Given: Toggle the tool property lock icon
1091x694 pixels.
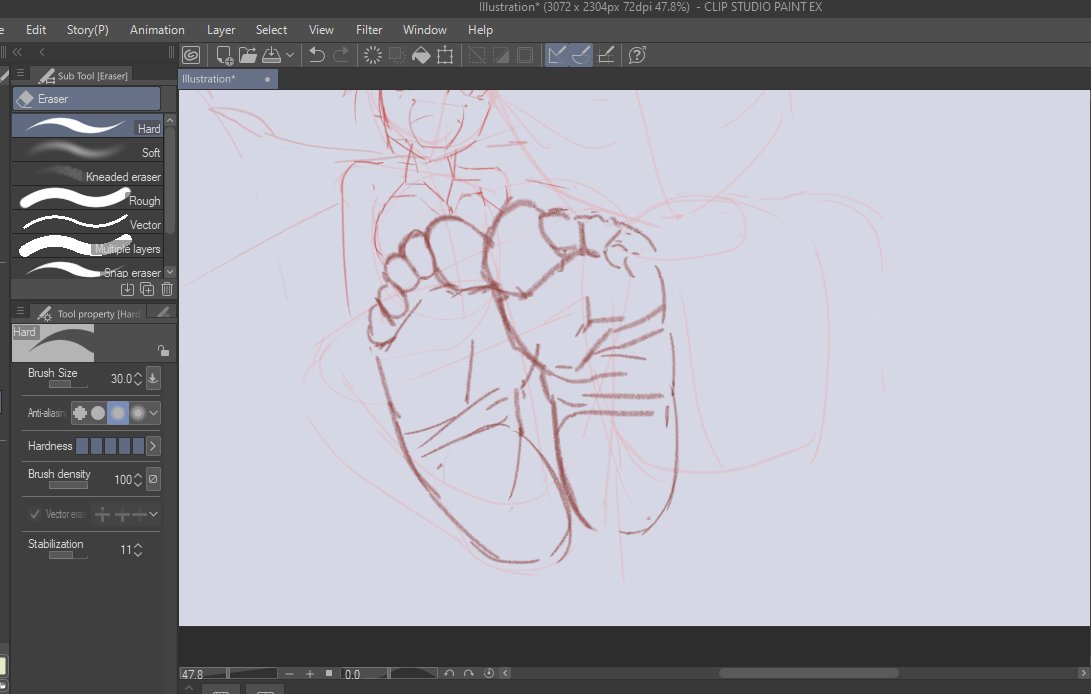Looking at the screenshot, I should pyautogui.click(x=163, y=350).
